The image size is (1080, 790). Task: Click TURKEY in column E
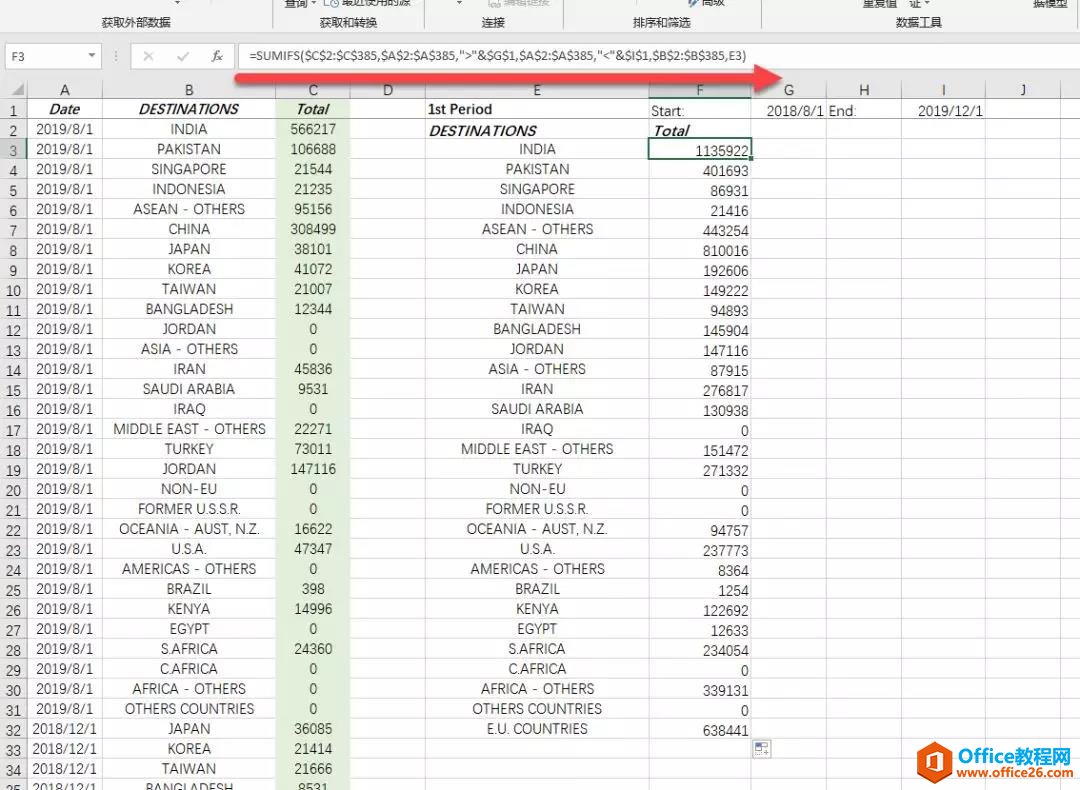coord(537,468)
